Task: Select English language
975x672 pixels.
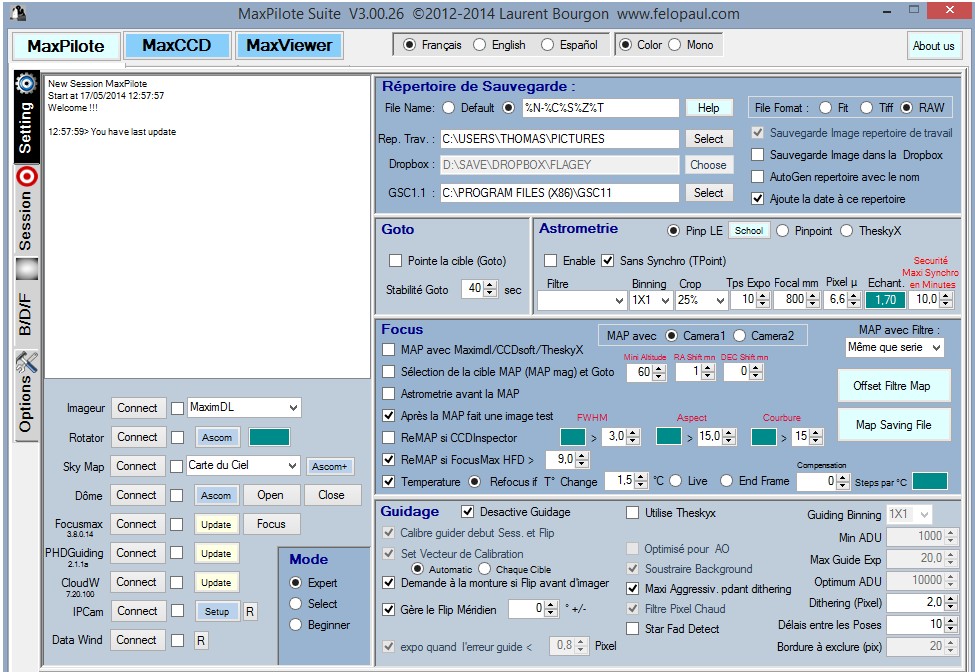Action: click(499, 45)
